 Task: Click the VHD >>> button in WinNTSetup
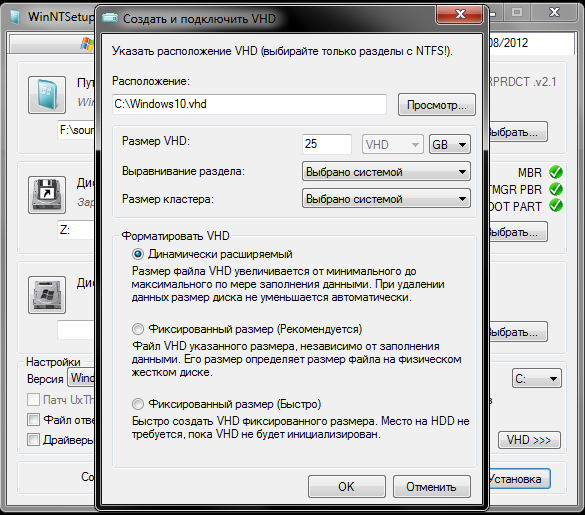coord(529,440)
